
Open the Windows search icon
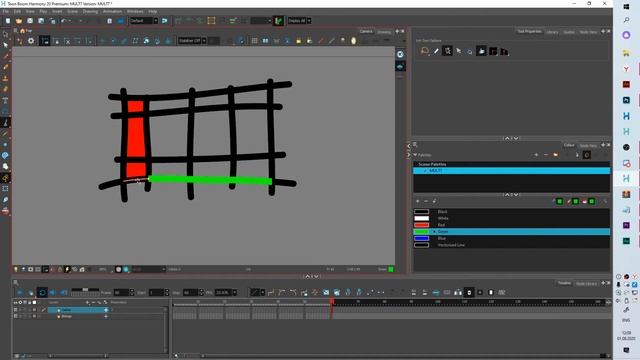pos(627,20)
